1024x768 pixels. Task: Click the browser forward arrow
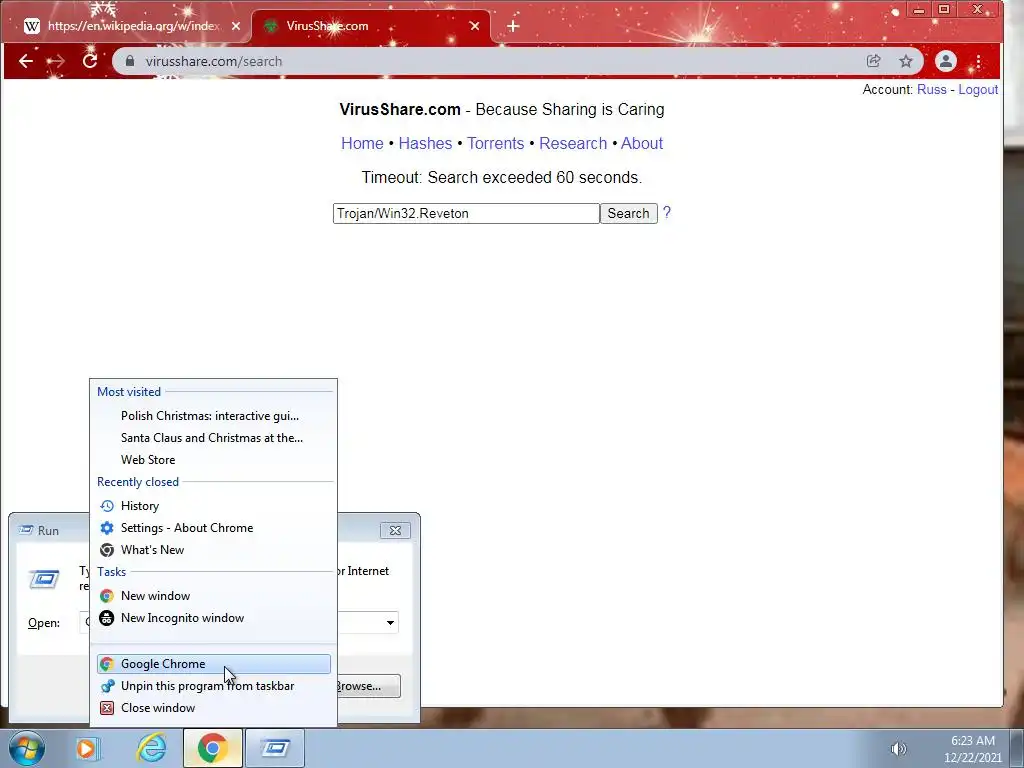pos(57,61)
